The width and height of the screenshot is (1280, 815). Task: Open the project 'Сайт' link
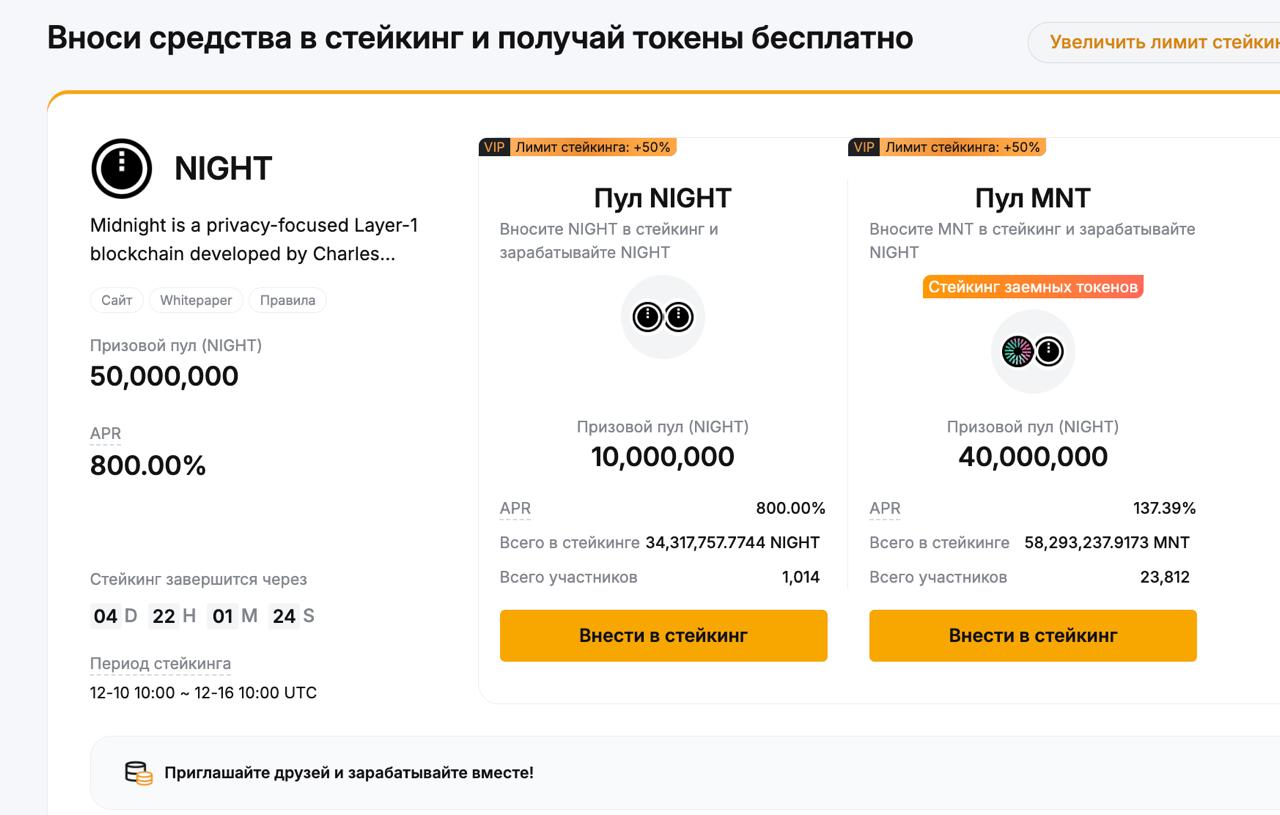click(x=116, y=299)
